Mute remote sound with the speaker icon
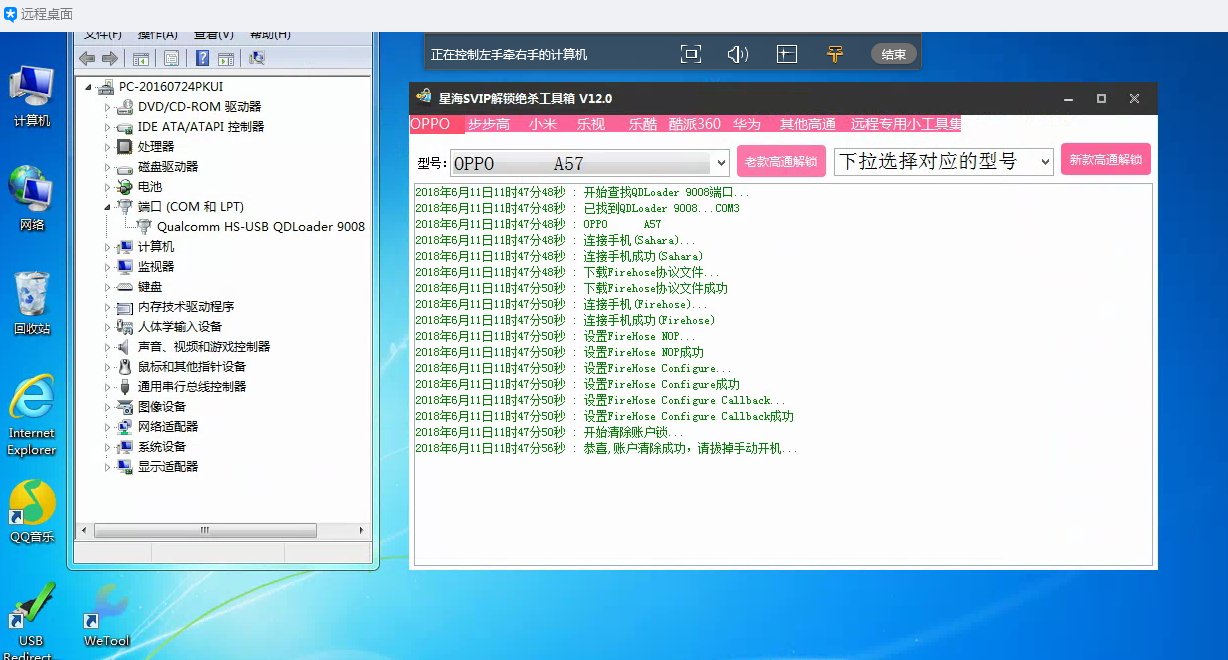The height and width of the screenshot is (660, 1228). [x=738, y=54]
